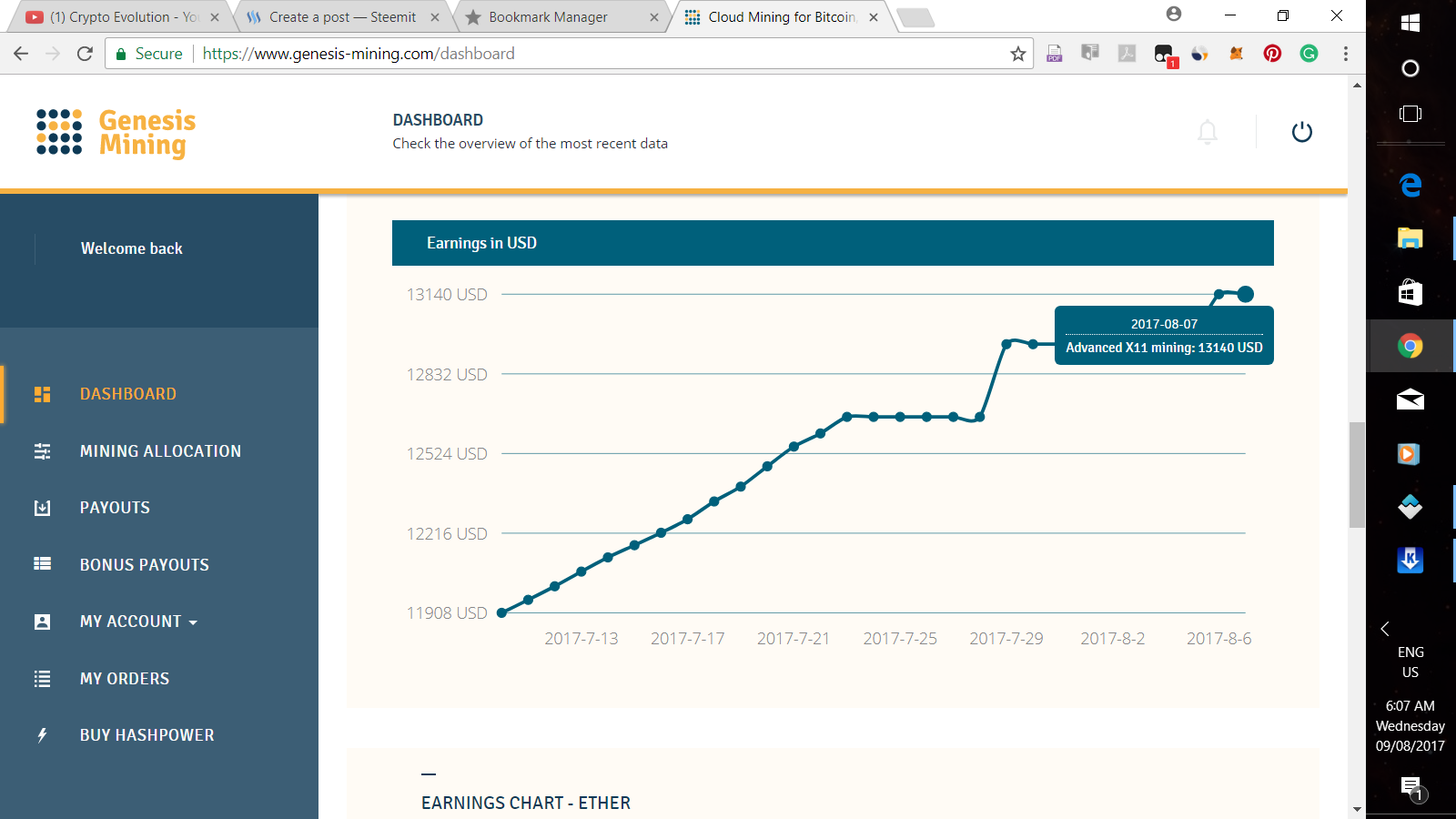Click the '12524 USD' axis label

tap(447, 454)
